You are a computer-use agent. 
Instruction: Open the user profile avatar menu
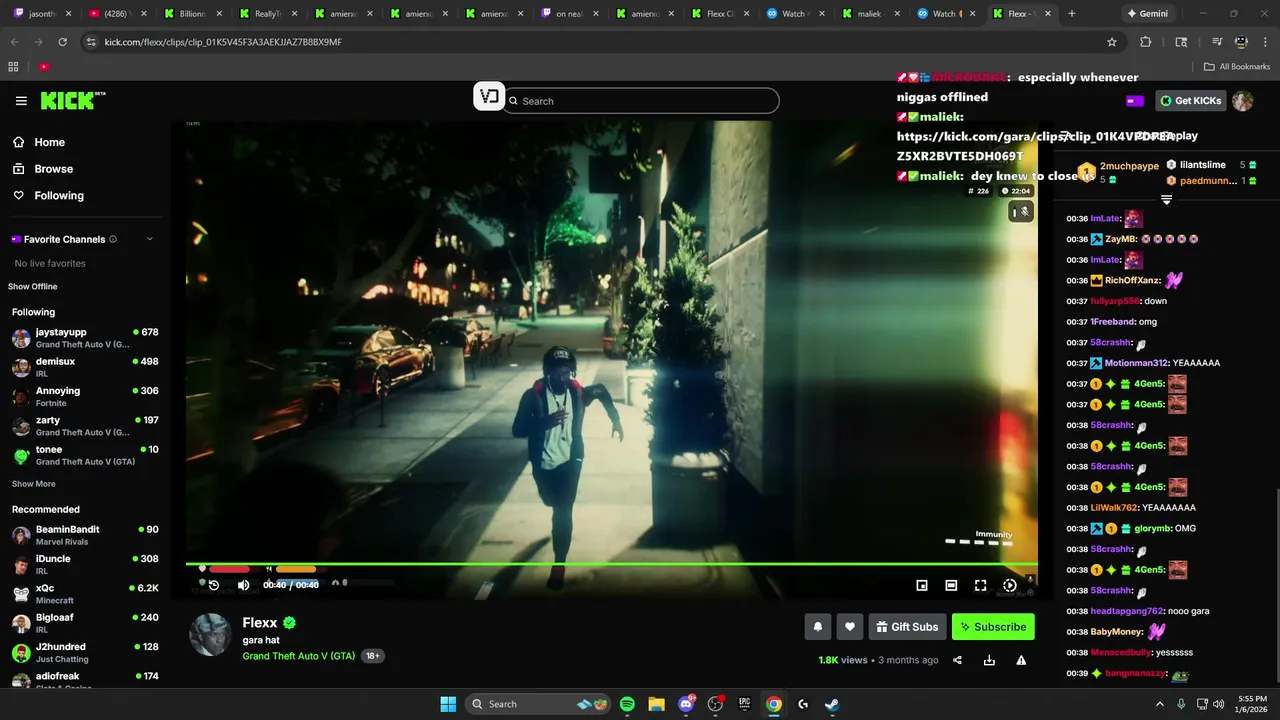click(x=1242, y=101)
